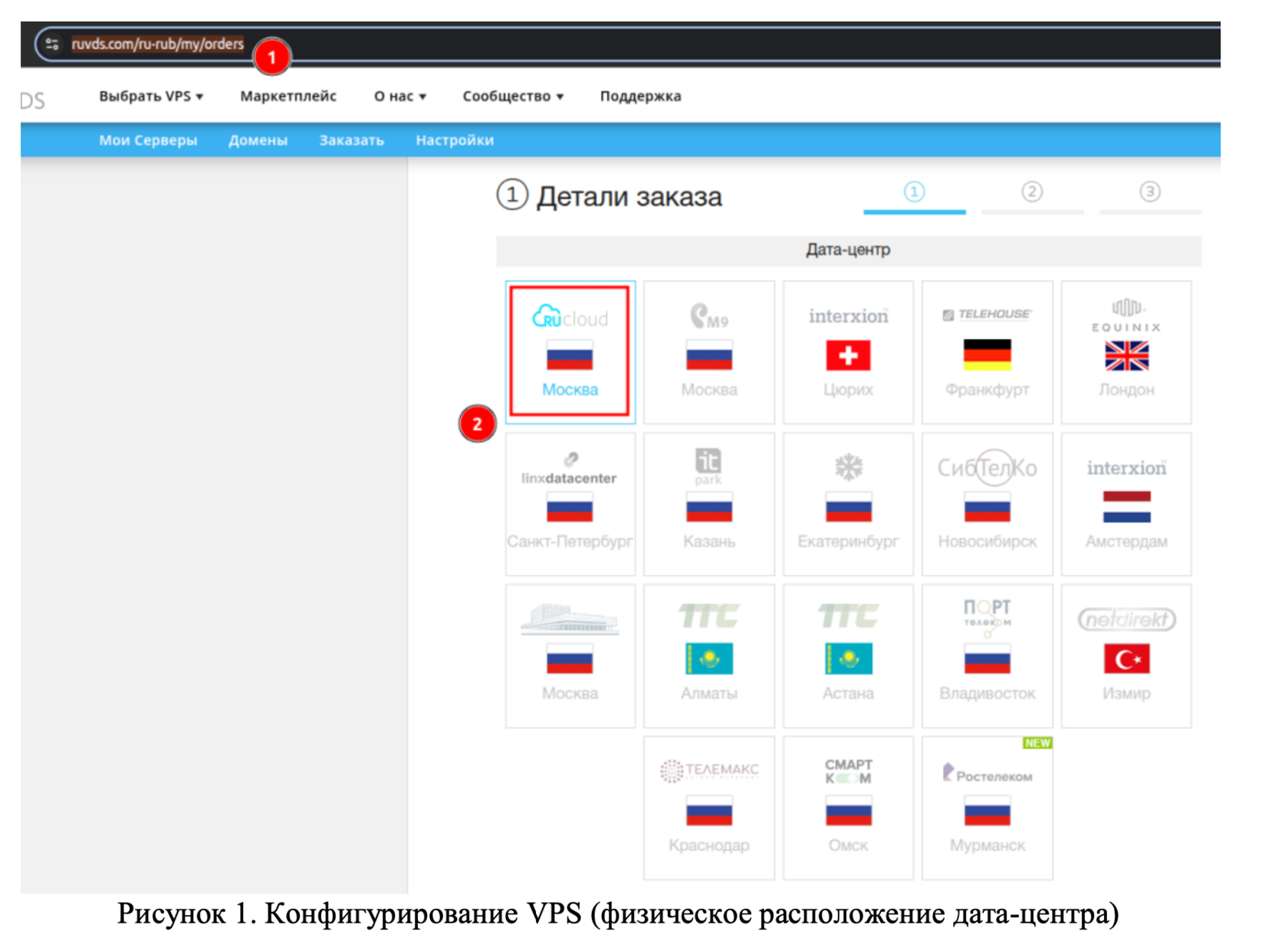Select the Linxdatacenter Санкт-Петербург card
Screen dimensions: 1288x951
click(x=570, y=503)
